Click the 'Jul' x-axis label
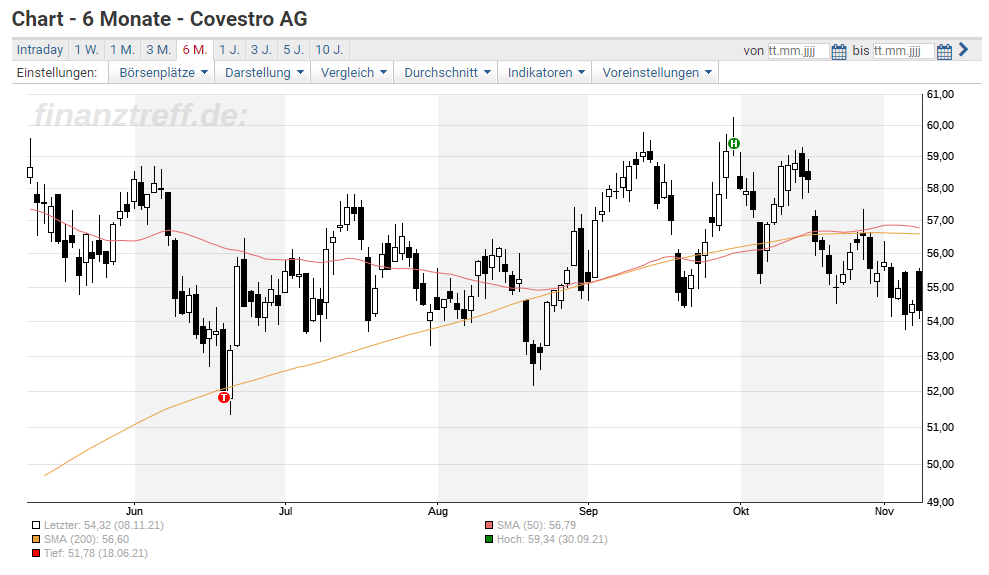Image resolution: width=989 pixels, height=575 pixels. [286, 511]
